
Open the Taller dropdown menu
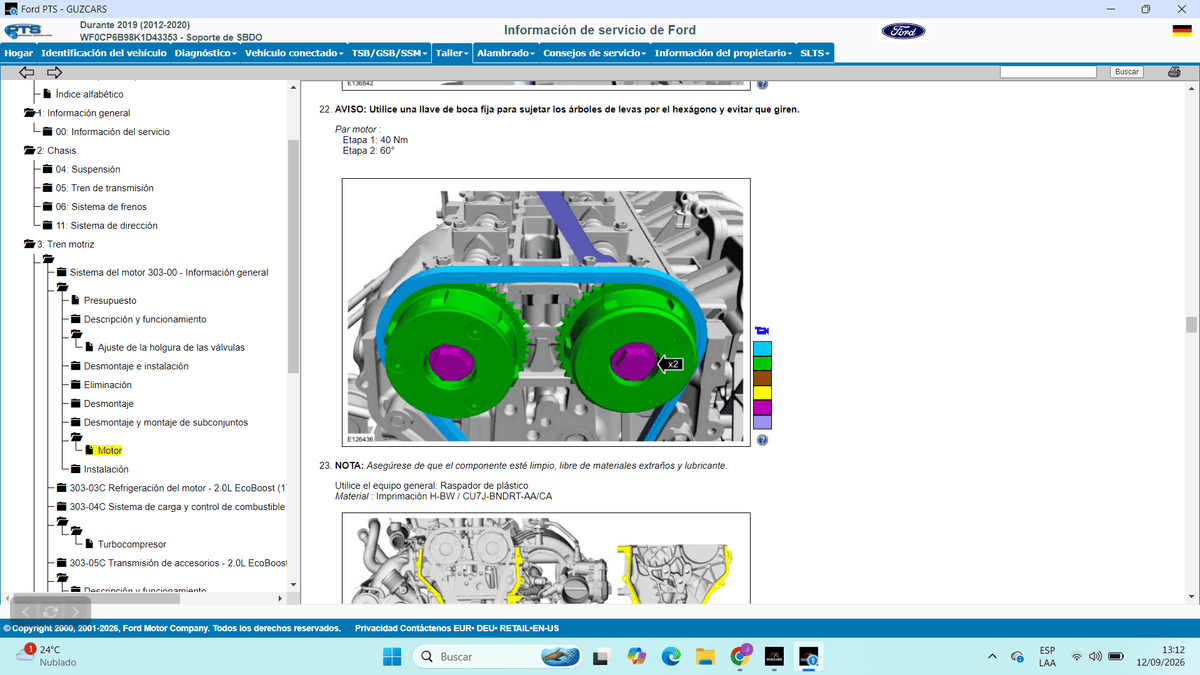coord(452,52)
